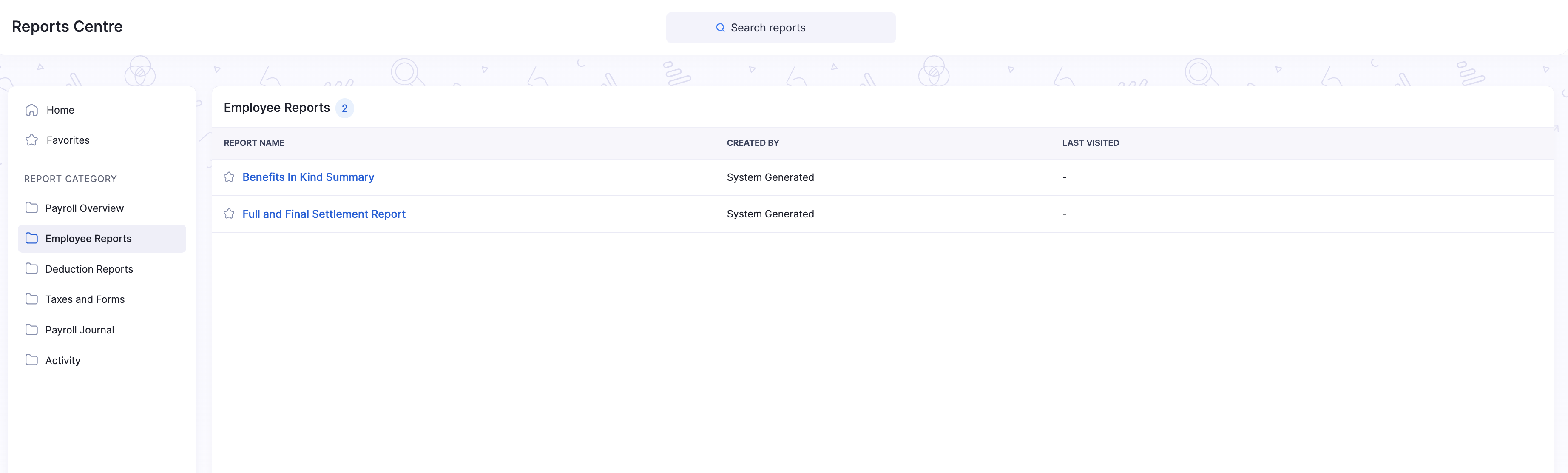Open Benefits In Kind Summary report
1568x473 pixels.
tap(308, 177)
